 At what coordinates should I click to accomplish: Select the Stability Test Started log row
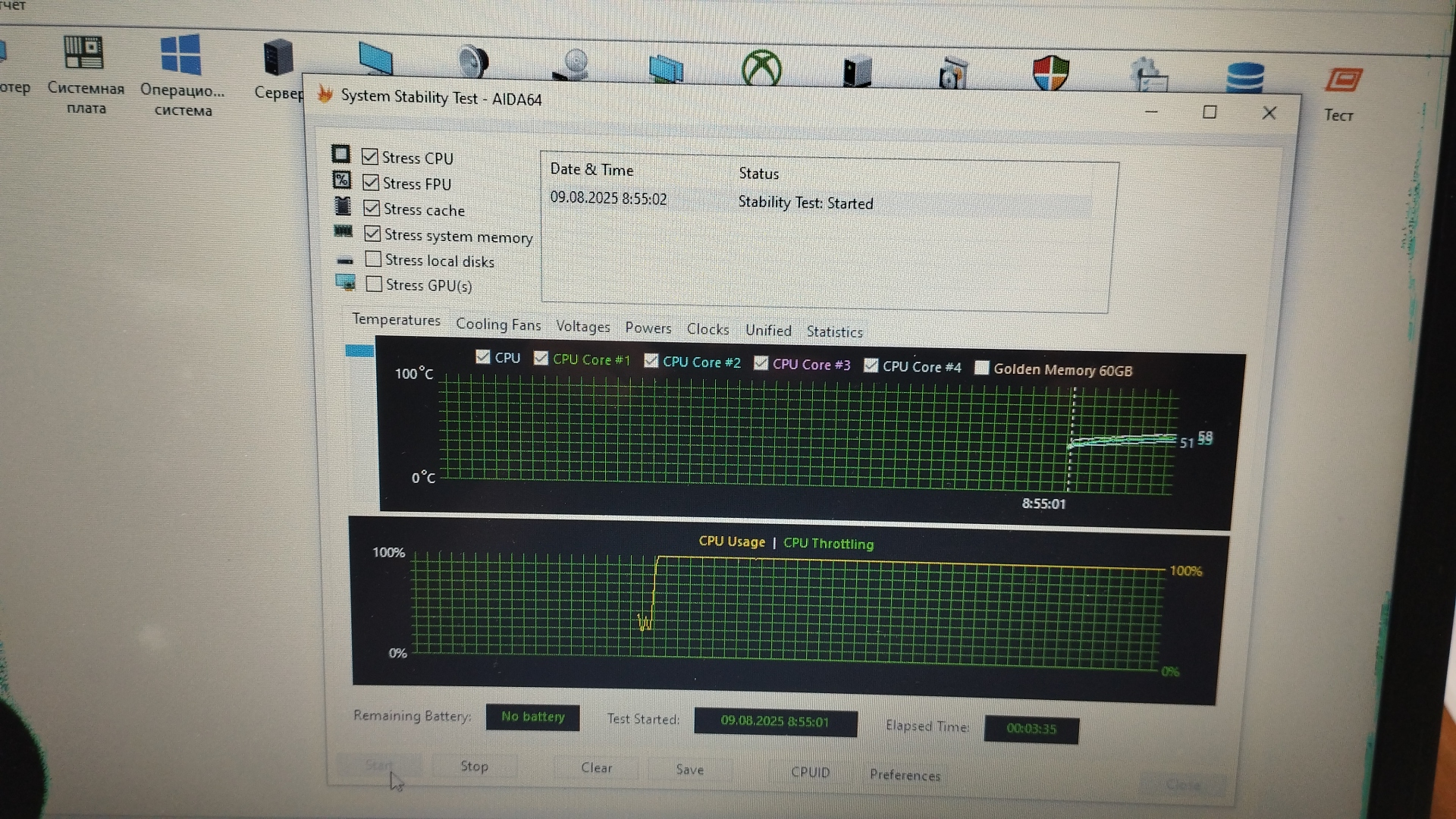(x=805, y=202)
